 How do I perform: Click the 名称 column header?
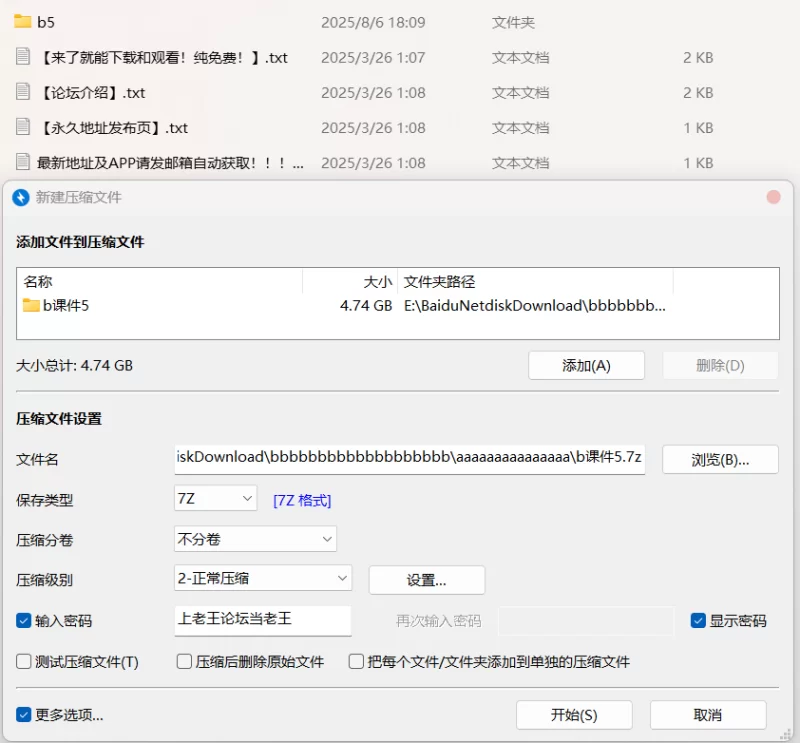click(160, 281)
